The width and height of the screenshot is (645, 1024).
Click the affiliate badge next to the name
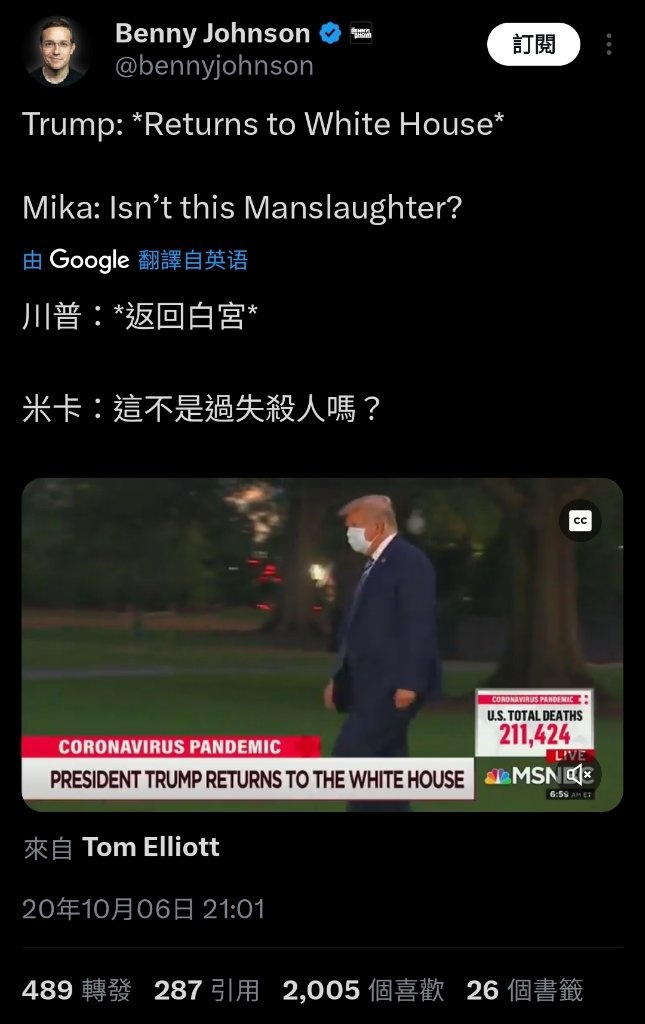(x=361, y=33)
